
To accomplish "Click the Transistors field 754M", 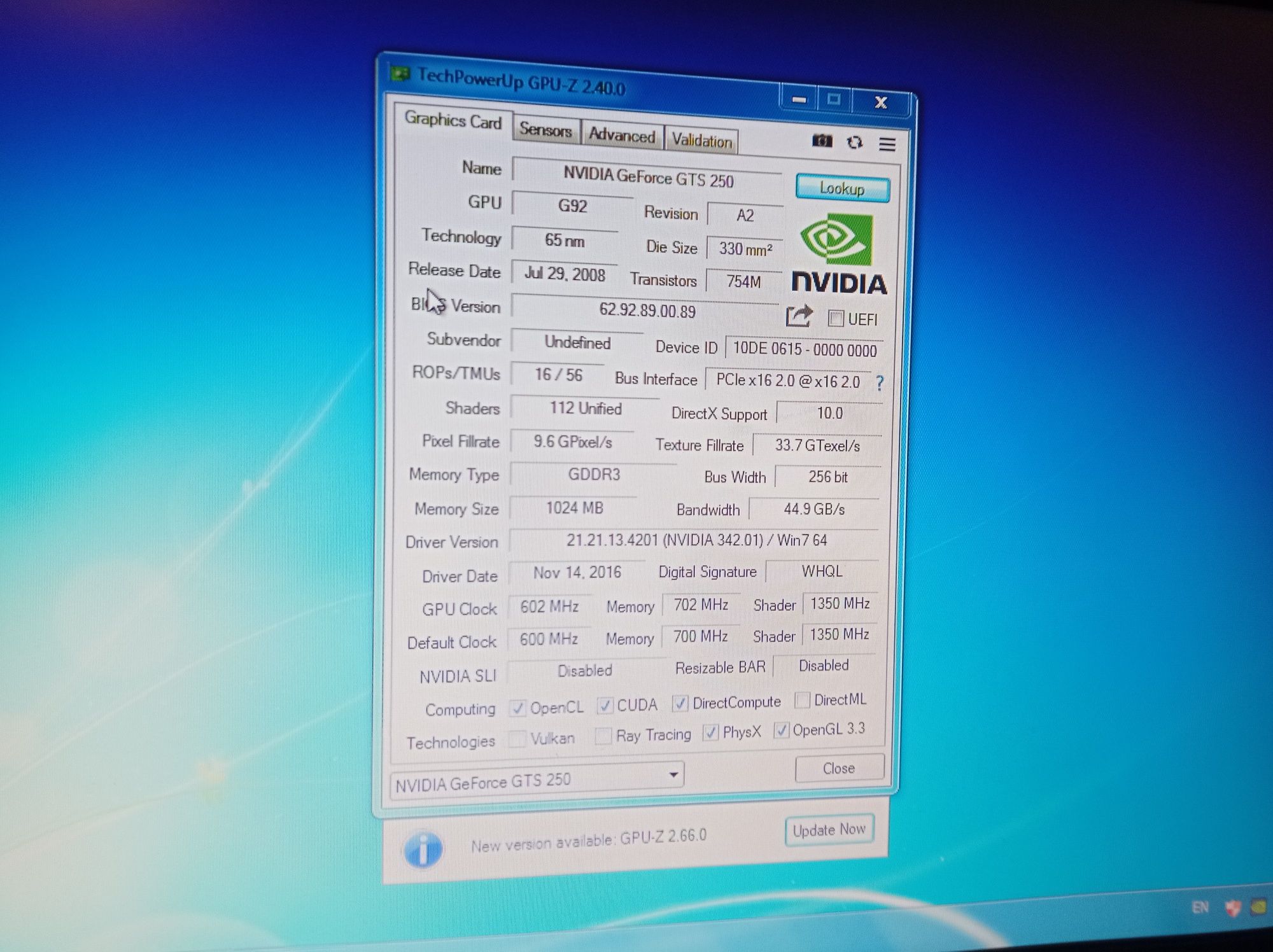I will [743, 281].
